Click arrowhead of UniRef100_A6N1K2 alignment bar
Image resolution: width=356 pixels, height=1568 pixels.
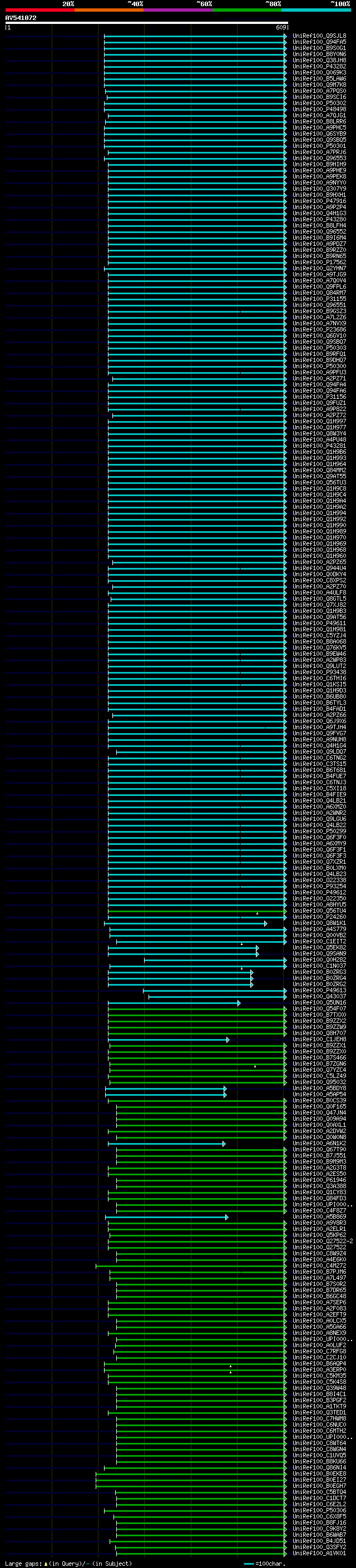click(x=224, y=1144)
